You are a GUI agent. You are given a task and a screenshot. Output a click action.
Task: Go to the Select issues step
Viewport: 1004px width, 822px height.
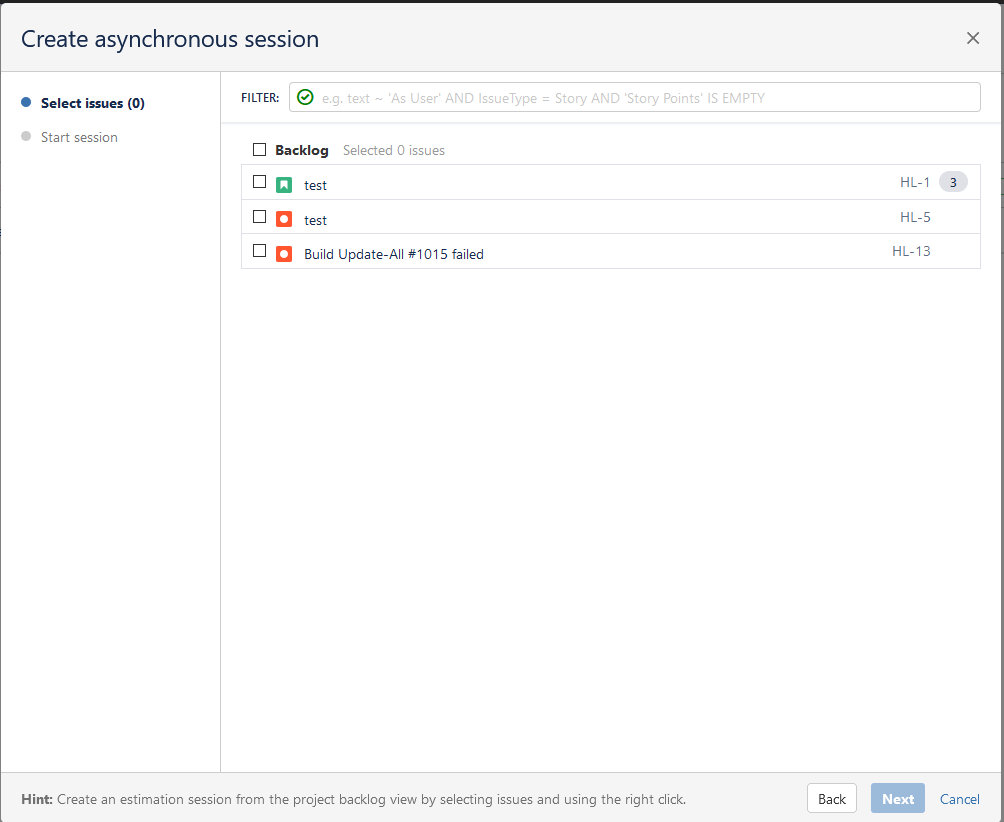92,103
